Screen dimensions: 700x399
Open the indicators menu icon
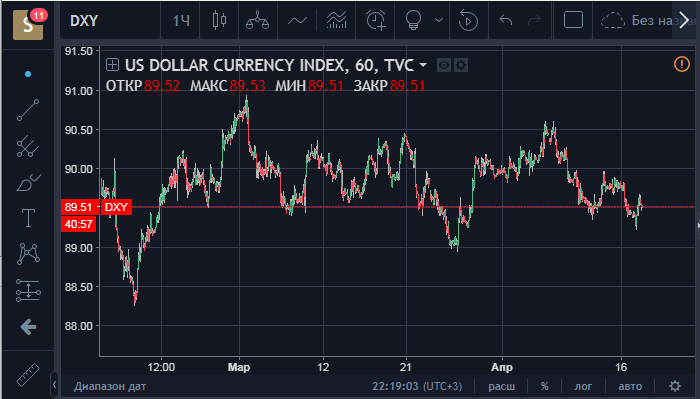[x=337, y=21]
